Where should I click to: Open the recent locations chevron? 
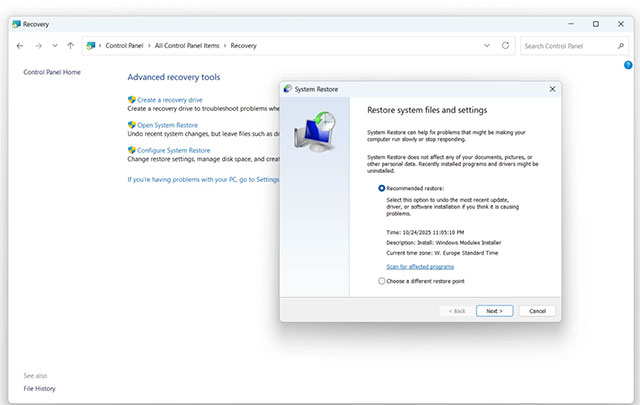coord(55,46)
